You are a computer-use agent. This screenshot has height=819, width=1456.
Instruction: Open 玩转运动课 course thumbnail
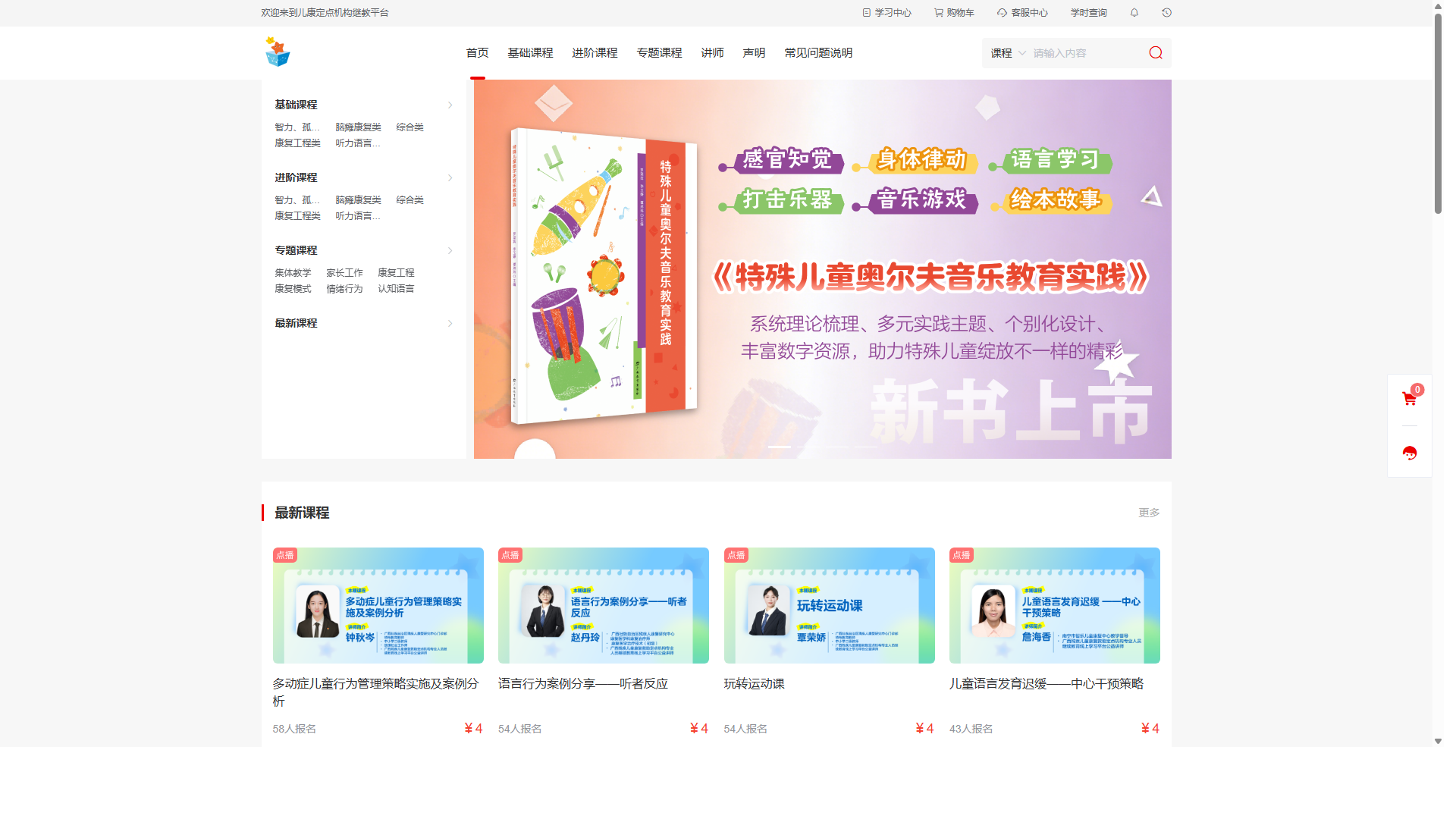click(829, 605)
